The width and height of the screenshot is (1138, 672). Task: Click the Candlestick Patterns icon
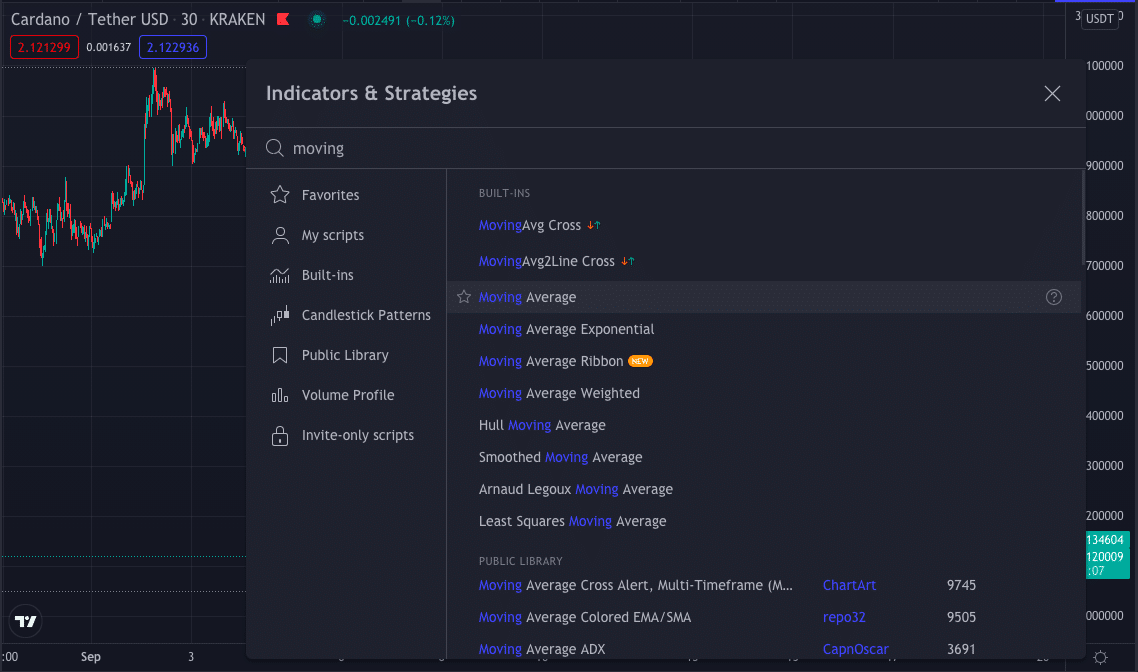[280, 315]
